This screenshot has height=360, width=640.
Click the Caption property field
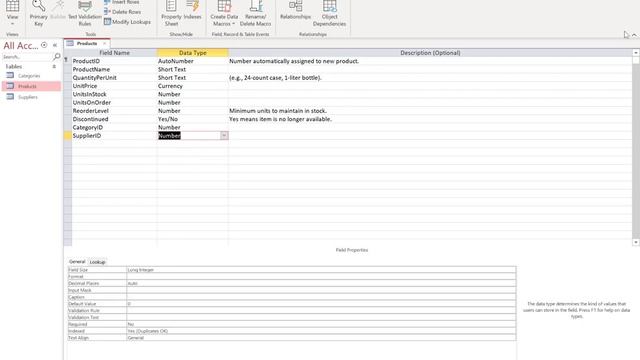[321, 297]
